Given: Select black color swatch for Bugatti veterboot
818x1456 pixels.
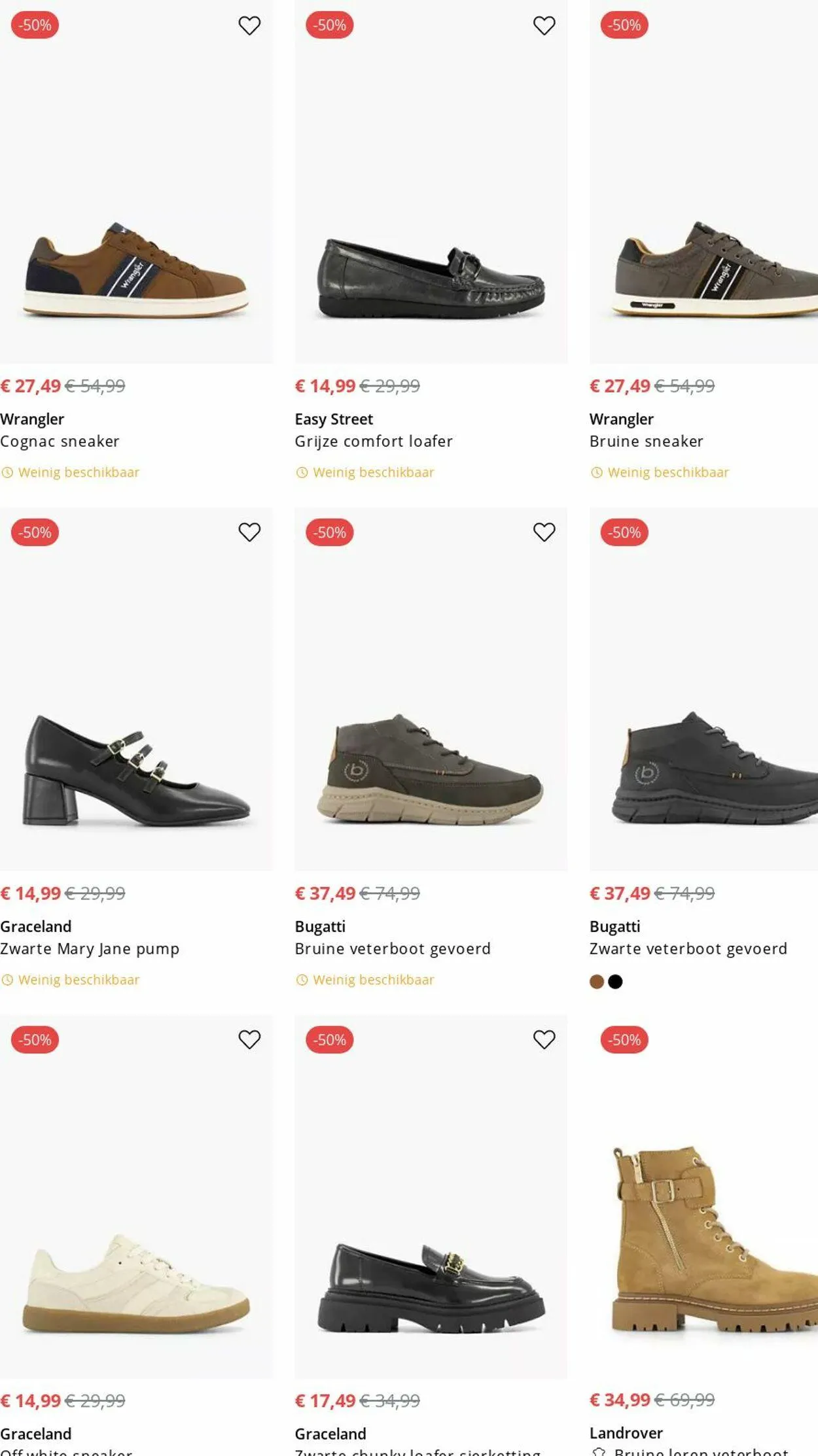Looking at the screenshot, I should pos(615,981).
